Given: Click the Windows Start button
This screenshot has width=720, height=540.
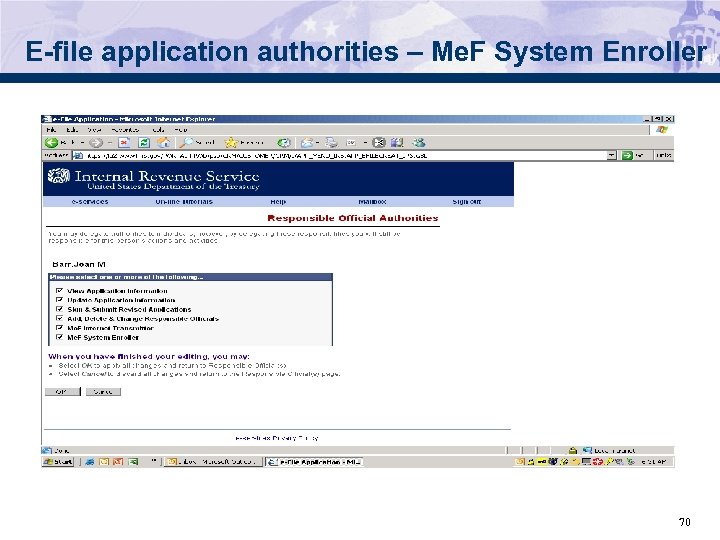Looking at the screenshot, I should point(58,461).
